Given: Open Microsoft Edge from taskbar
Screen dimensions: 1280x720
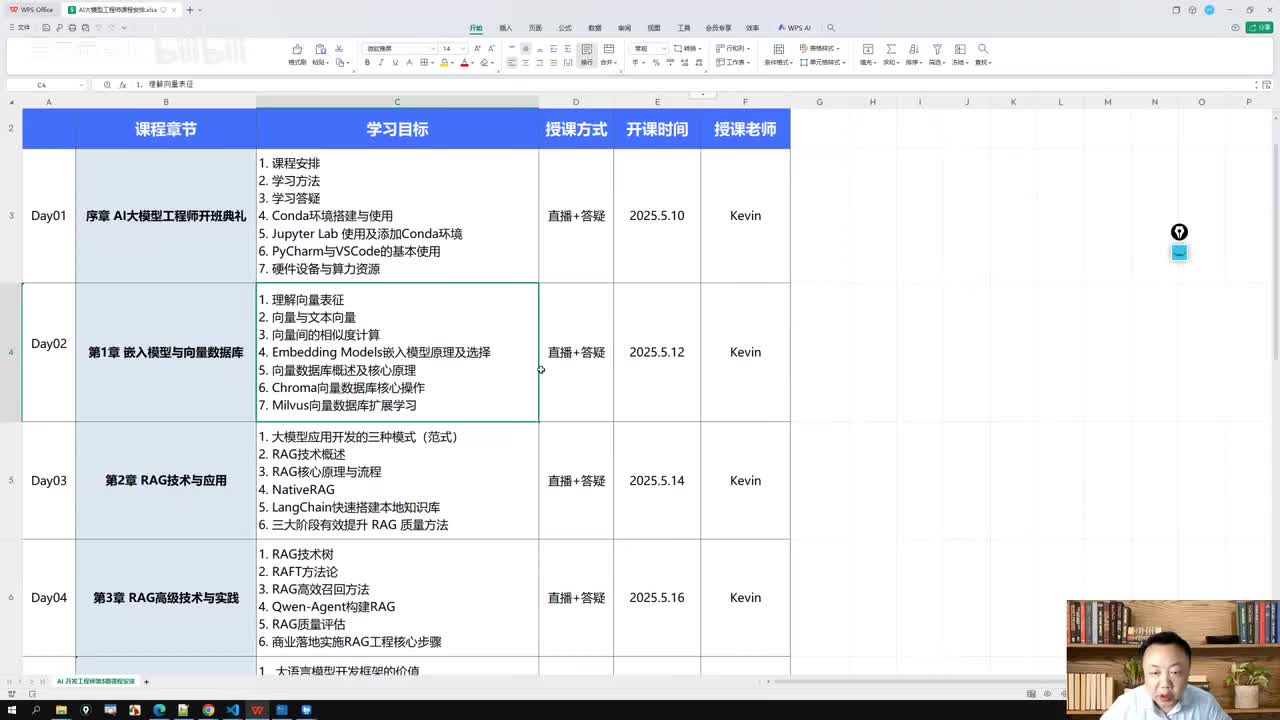Looking at the screenshot, I should click(159, 710).
